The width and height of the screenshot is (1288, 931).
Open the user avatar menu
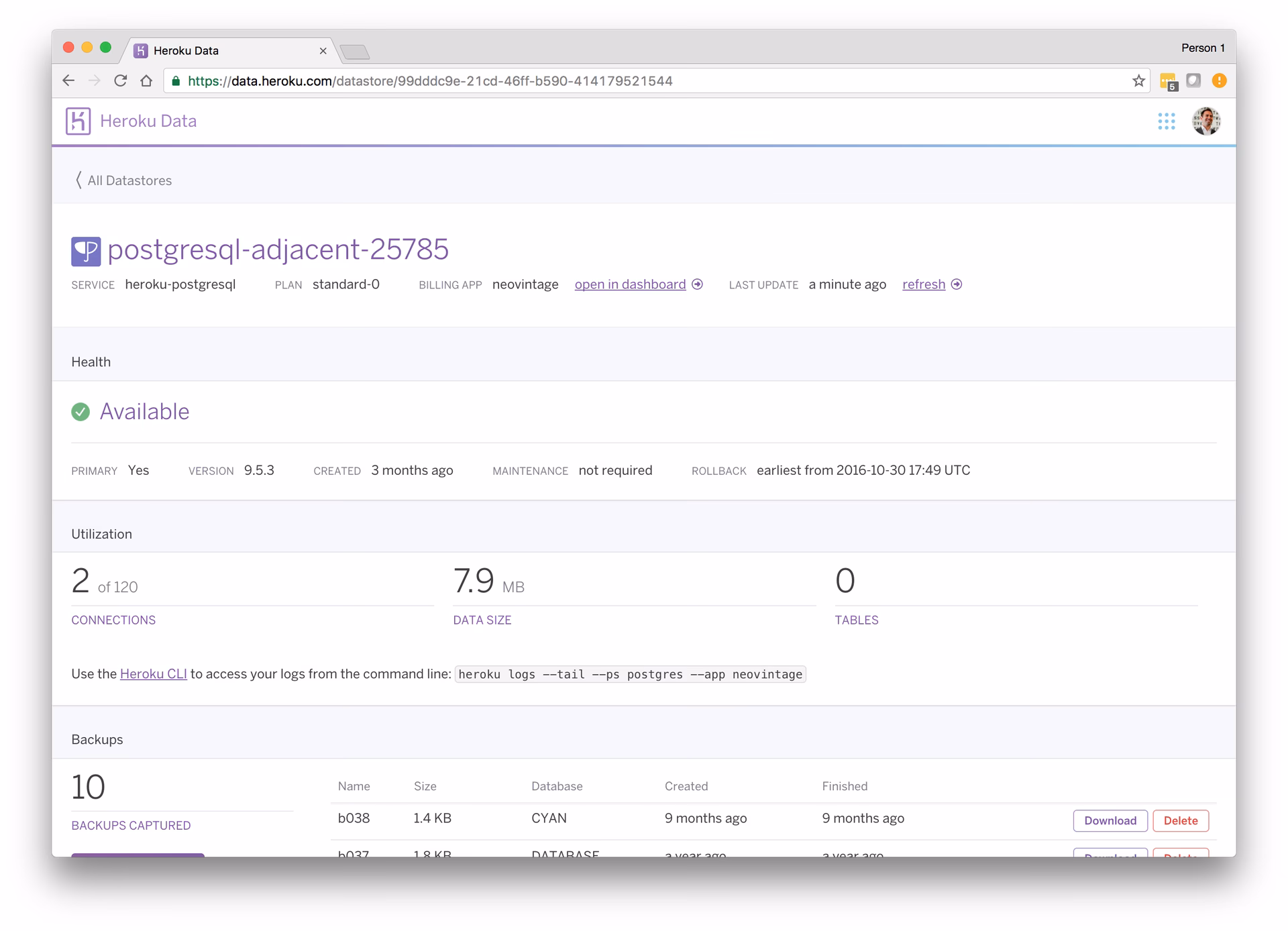click(1206, 121)
